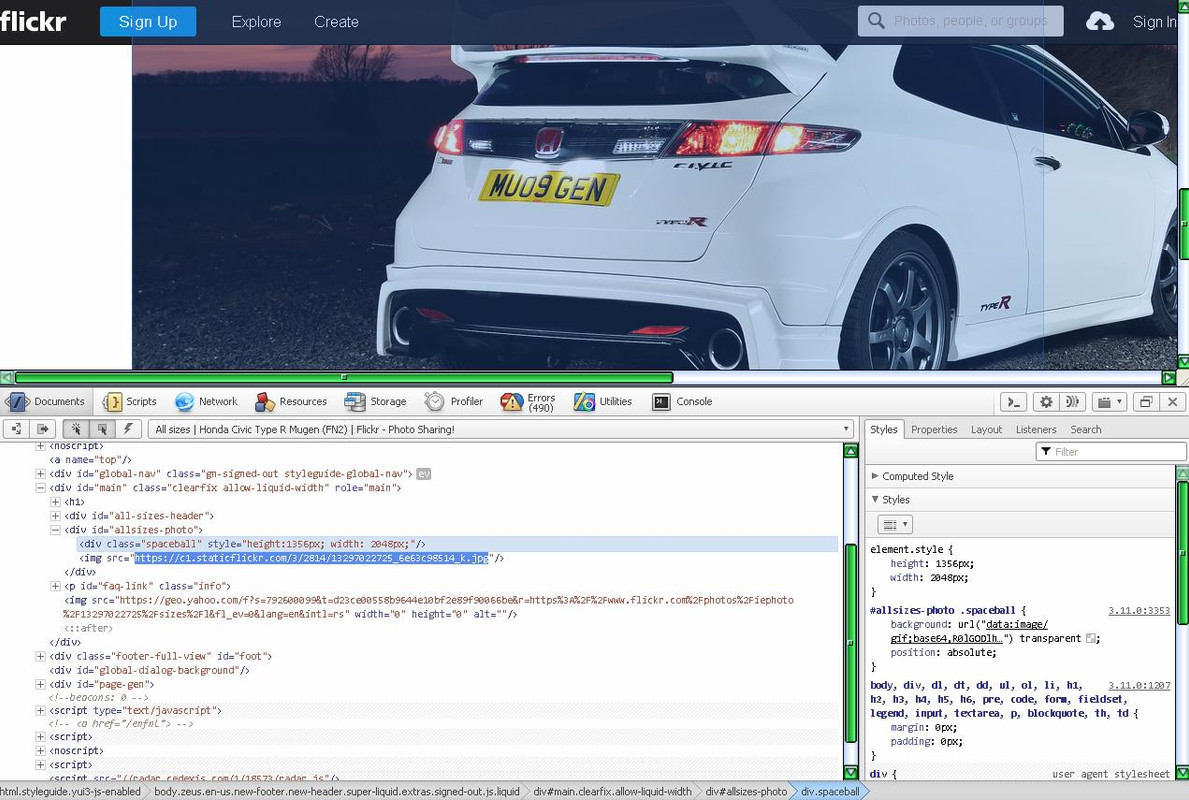Screen dimensions: 1189x800
Task: Open the 3.11.0:3353 stylesheet link
Action: 1139,610
